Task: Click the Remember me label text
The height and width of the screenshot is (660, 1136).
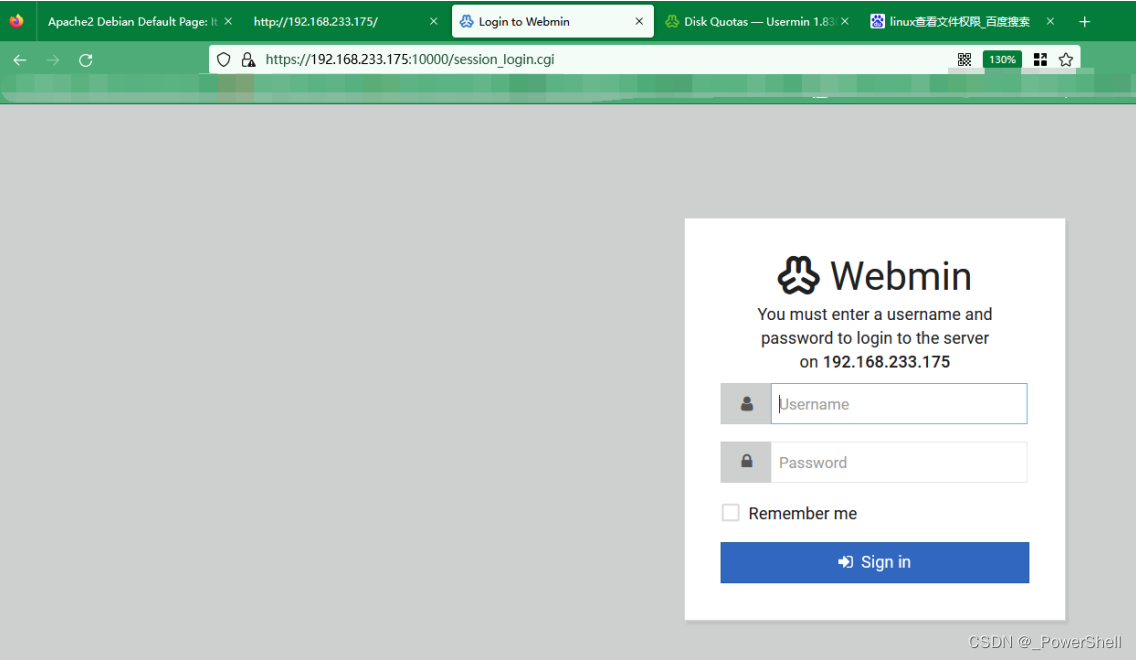Action: [x=803, y=513]
